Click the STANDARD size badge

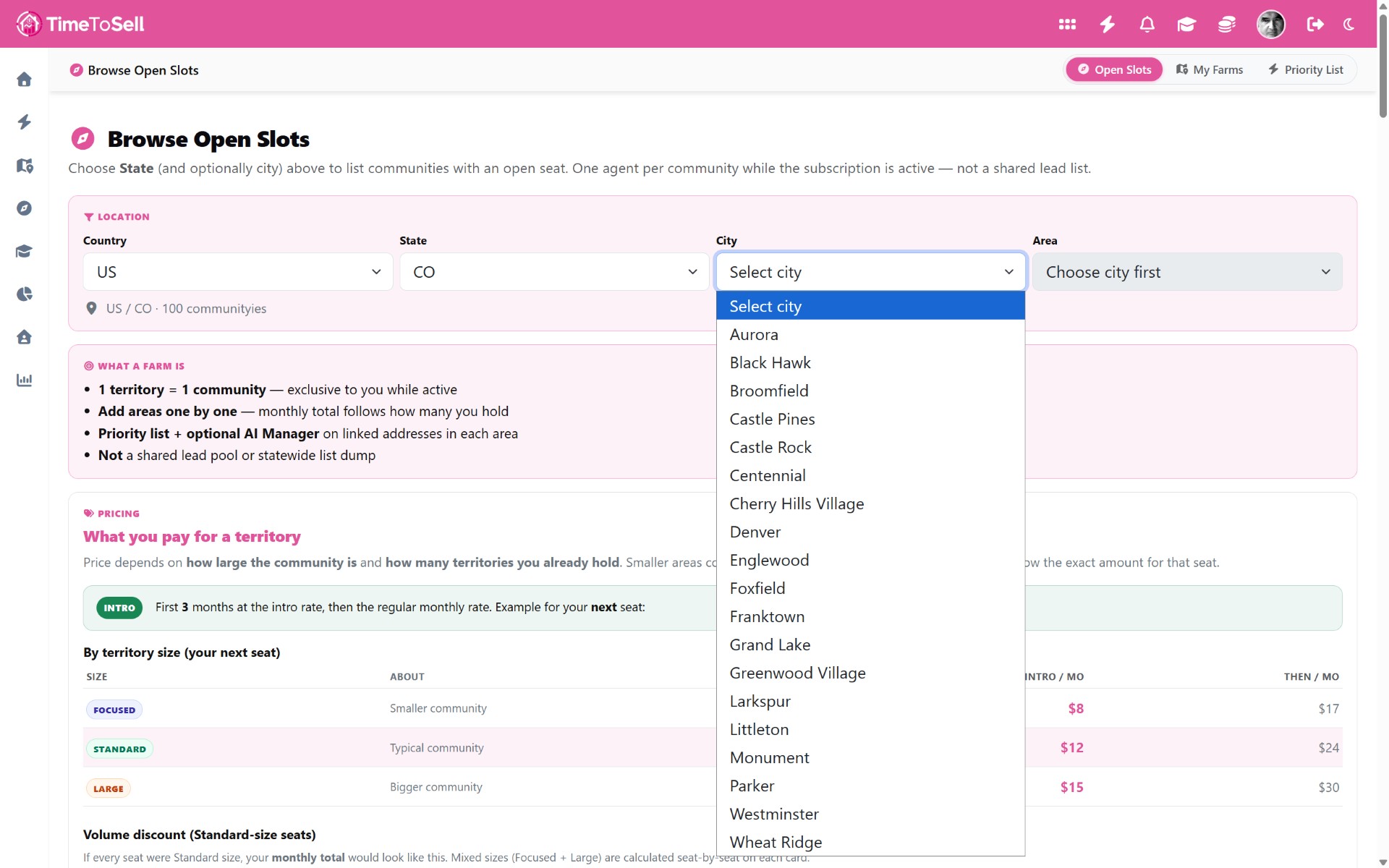(x=119, y=749)
